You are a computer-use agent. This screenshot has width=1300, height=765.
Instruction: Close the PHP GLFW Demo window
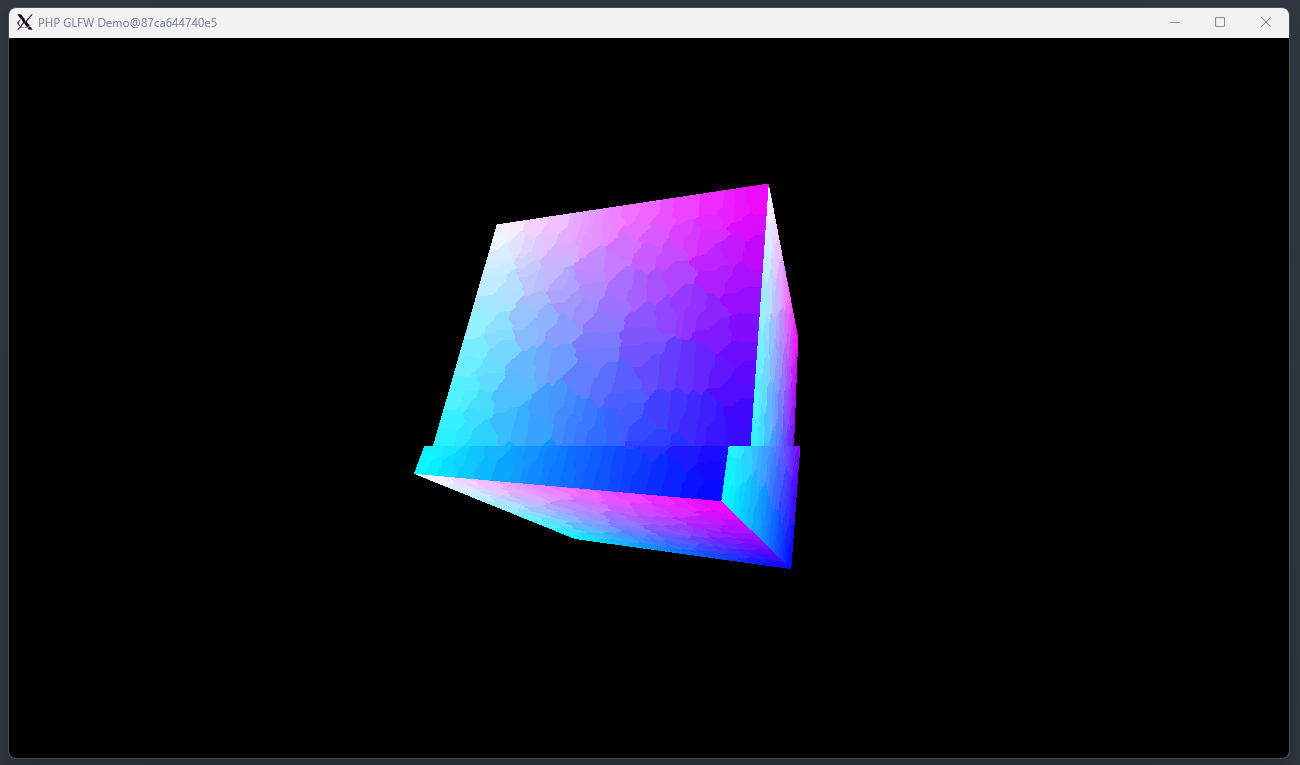coord(1266,21)
